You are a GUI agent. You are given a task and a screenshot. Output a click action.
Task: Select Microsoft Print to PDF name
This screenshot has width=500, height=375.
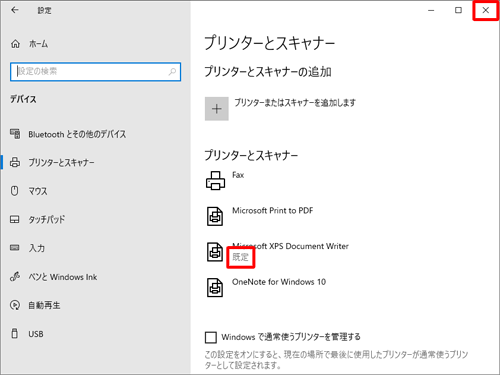(x=273, y=211)
